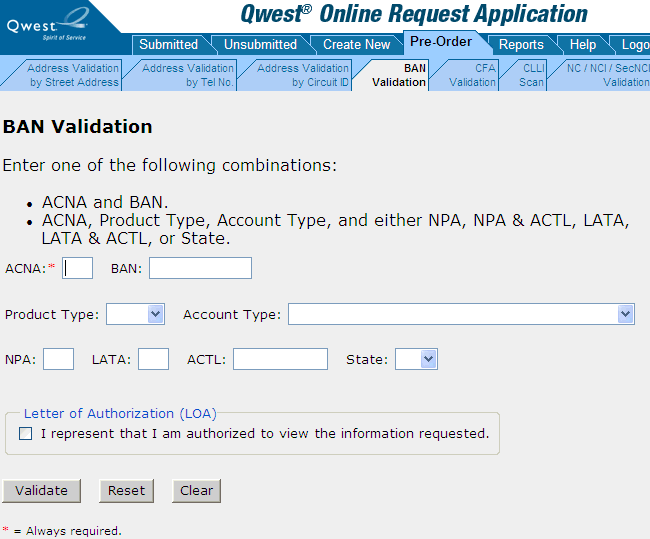Open the CLLI Scan subtab
The height and width of the screenshot is (539, 650).
(x=532, y=75)
